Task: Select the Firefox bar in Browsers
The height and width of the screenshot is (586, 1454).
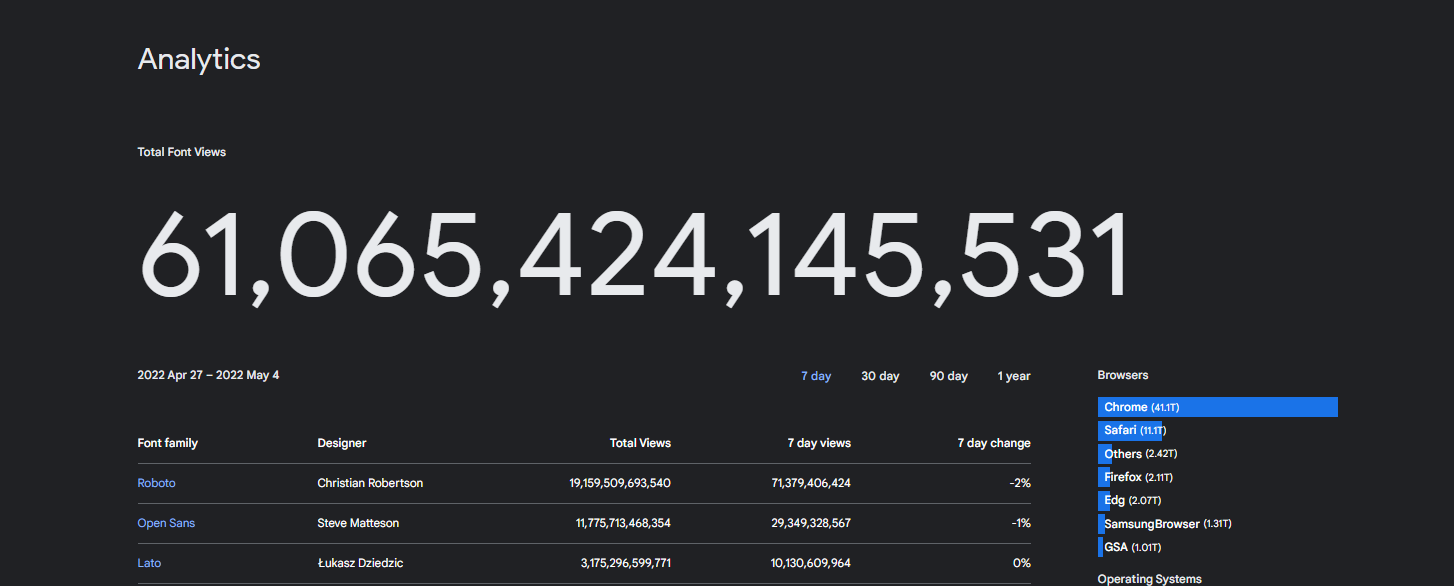Action: coord(1105,477)
